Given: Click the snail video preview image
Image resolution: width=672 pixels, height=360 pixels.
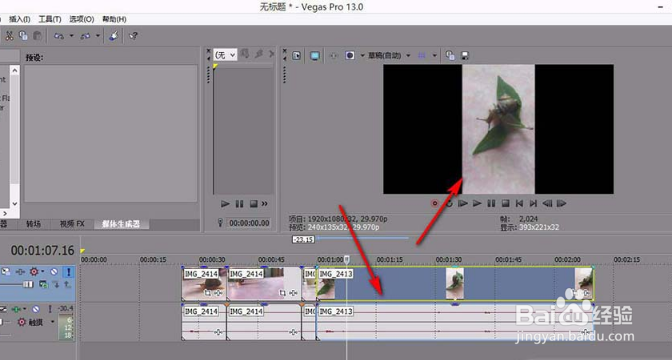Looking at the screenshot, I should [x=498, y=129].
